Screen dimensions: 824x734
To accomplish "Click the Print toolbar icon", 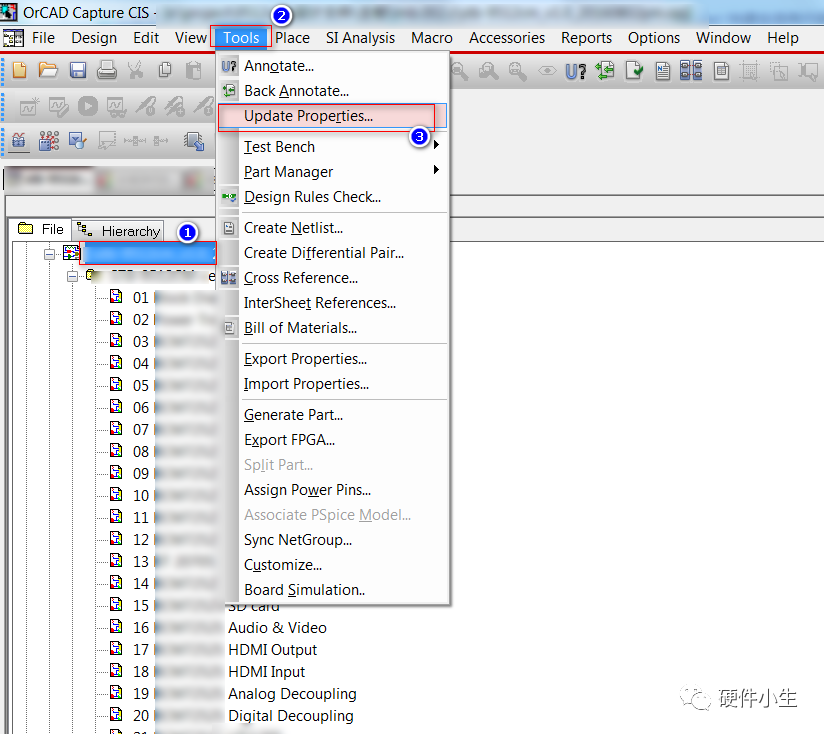I will coord(107,70).
